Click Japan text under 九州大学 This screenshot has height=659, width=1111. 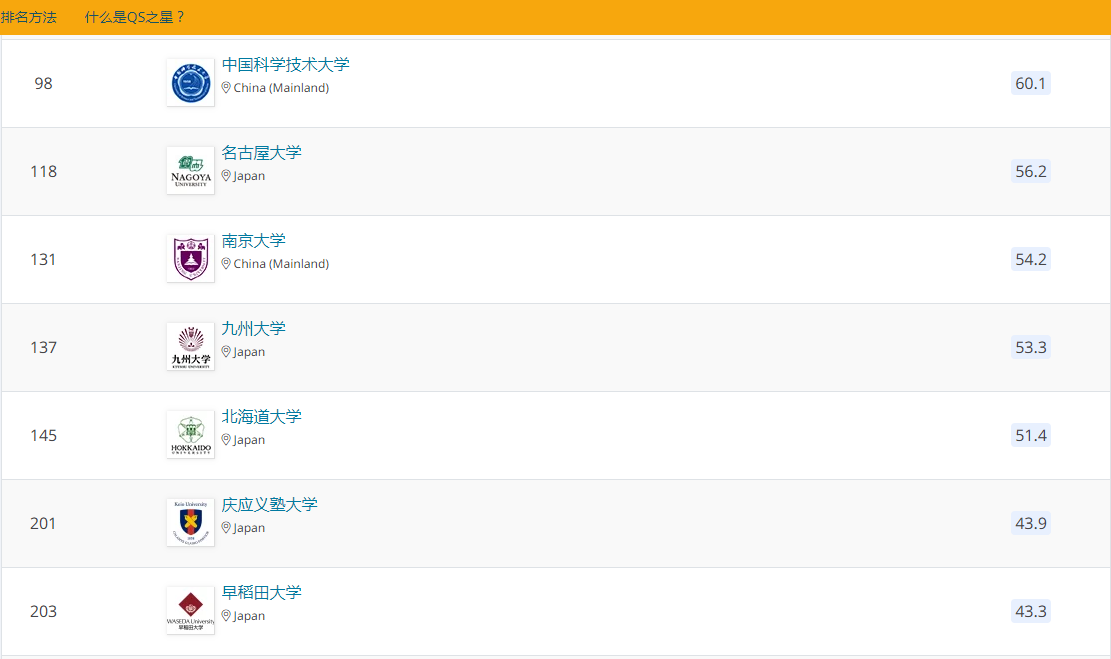(x=249, y=351)
